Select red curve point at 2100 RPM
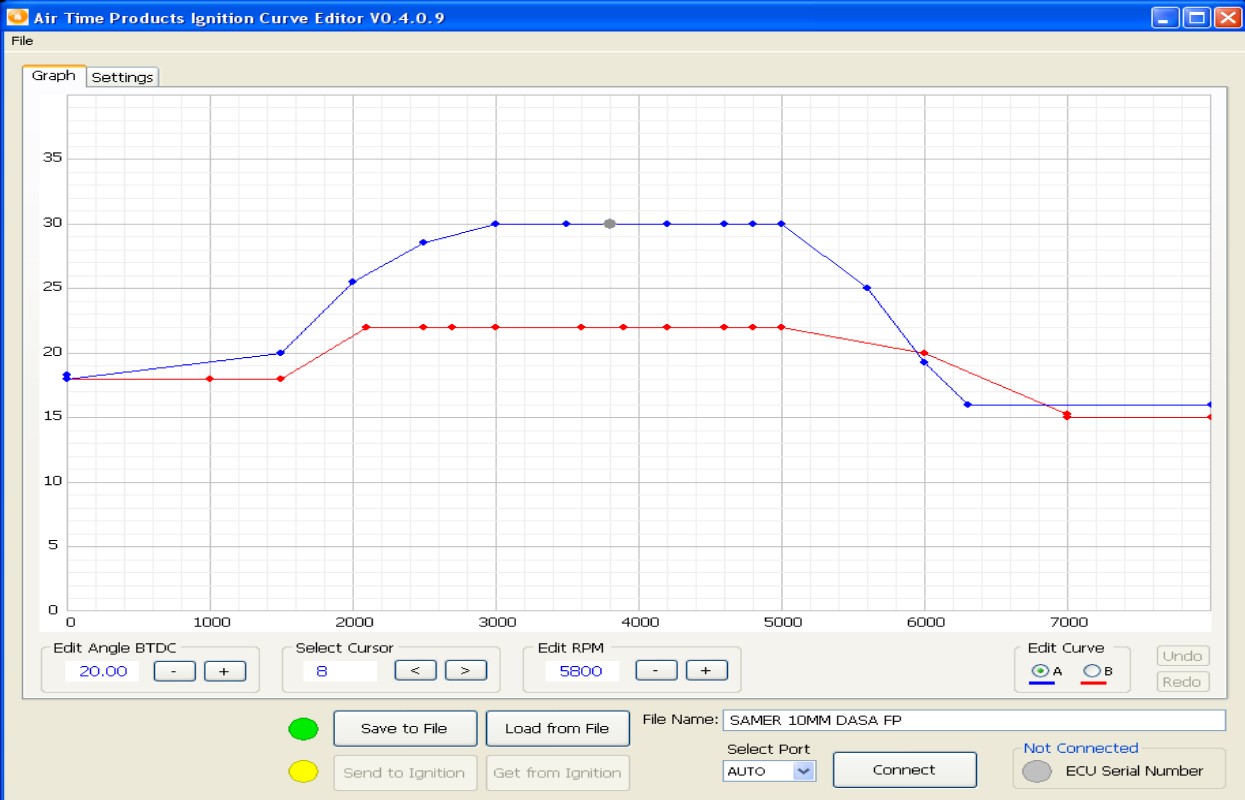The image size is (1245, 800). coord(366,327)
